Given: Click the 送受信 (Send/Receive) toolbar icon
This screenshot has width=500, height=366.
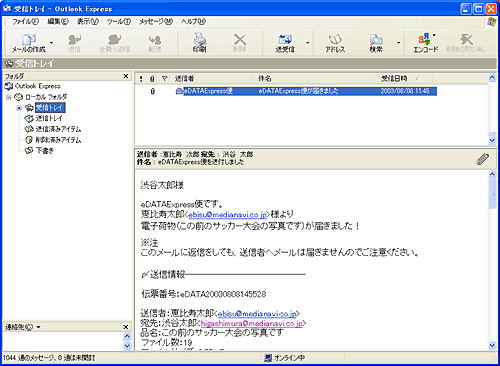Looking at the screenshot, I should click(x=285, y=43).
